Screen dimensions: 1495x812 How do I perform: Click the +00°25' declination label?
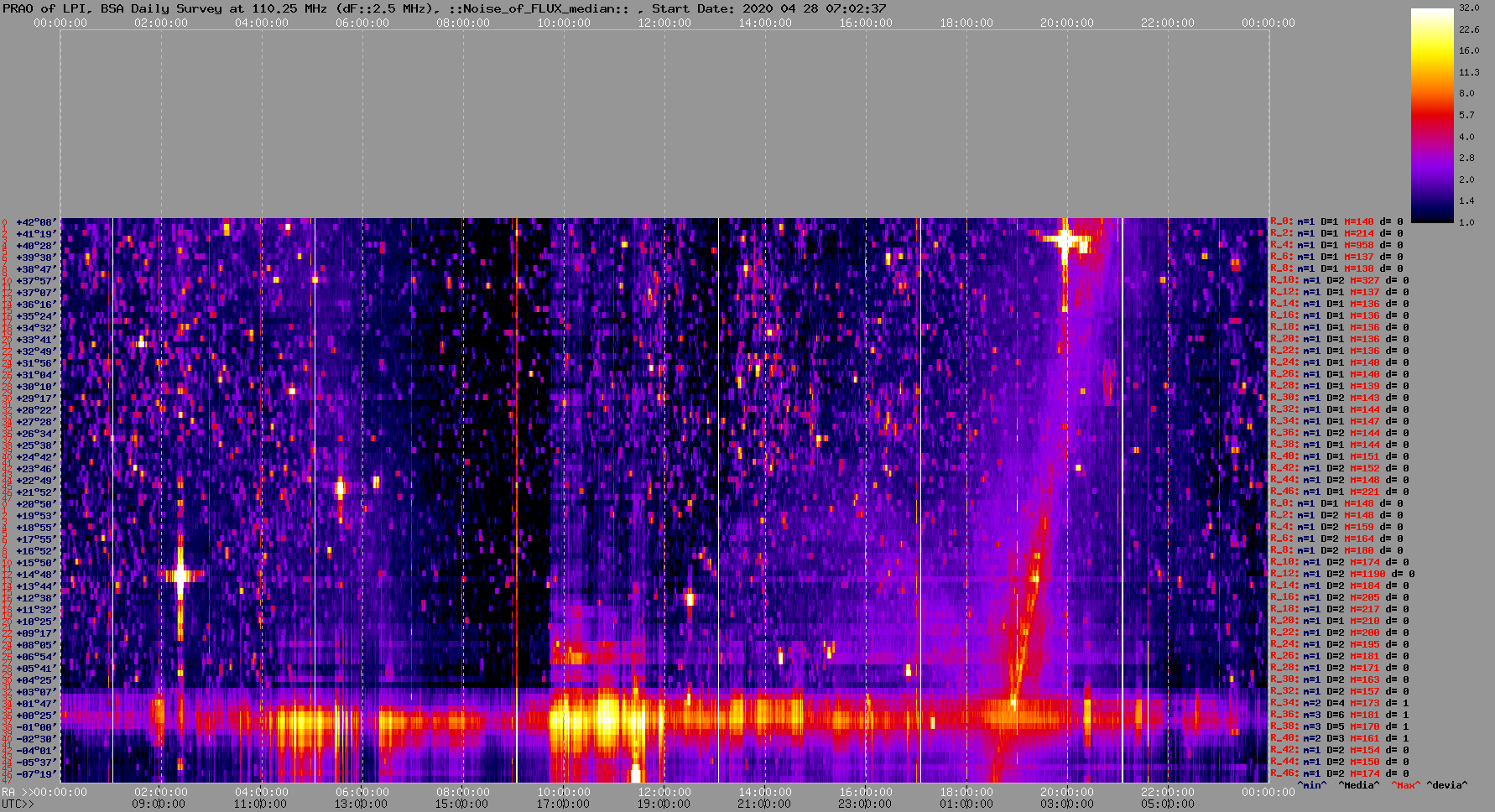click(x=36, y=716)
